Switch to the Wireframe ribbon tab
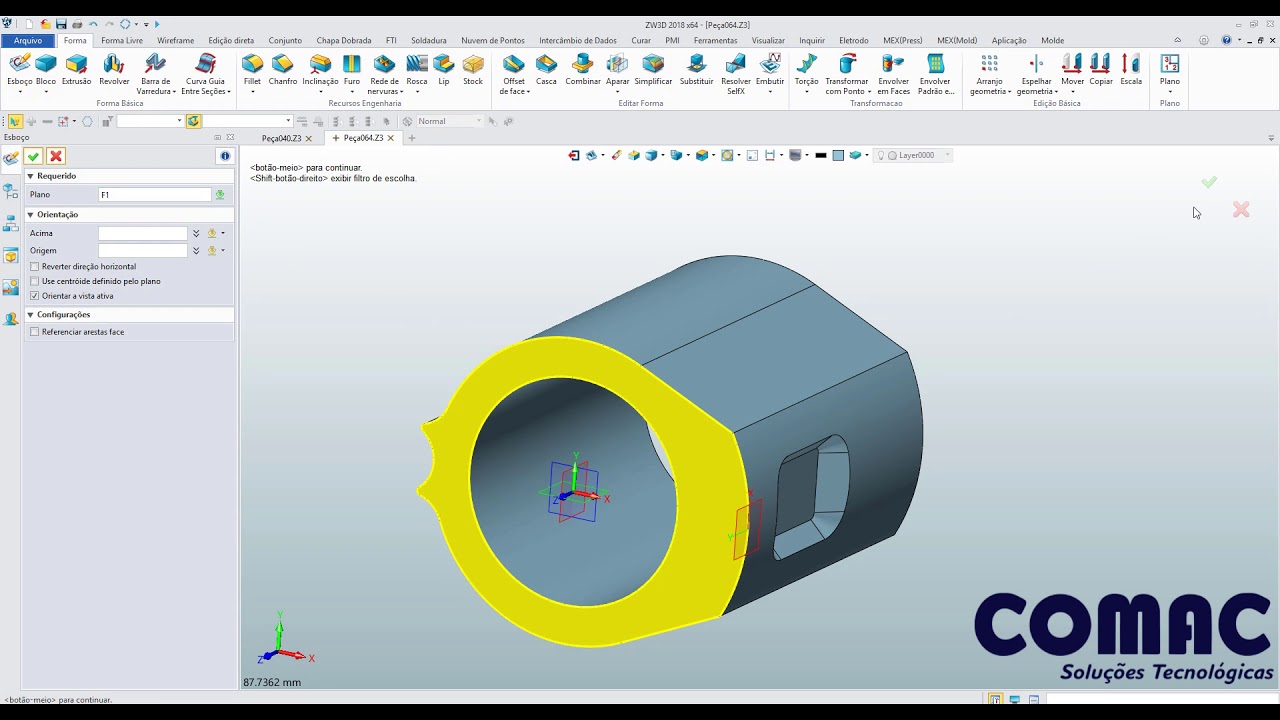This screenshot has width=1280, height=720. (x=175, y=41)
